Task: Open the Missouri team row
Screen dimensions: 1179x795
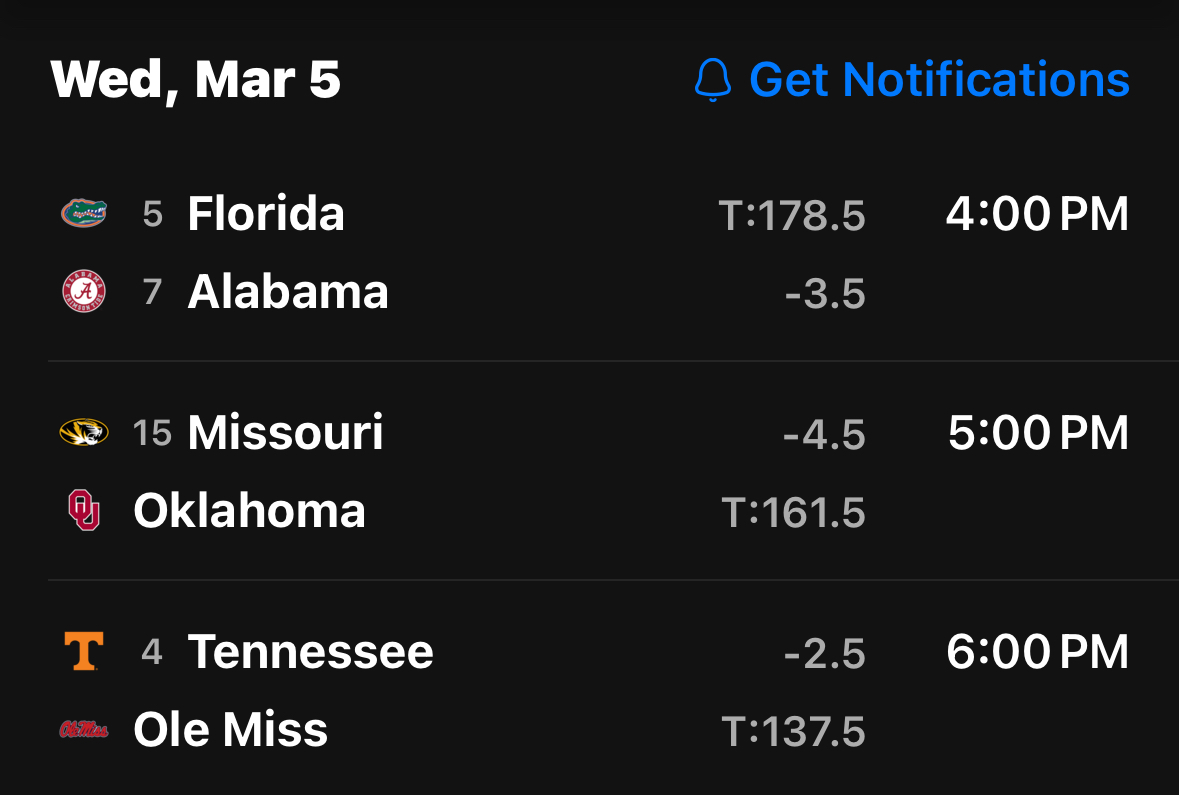Action: coord(285,433)
